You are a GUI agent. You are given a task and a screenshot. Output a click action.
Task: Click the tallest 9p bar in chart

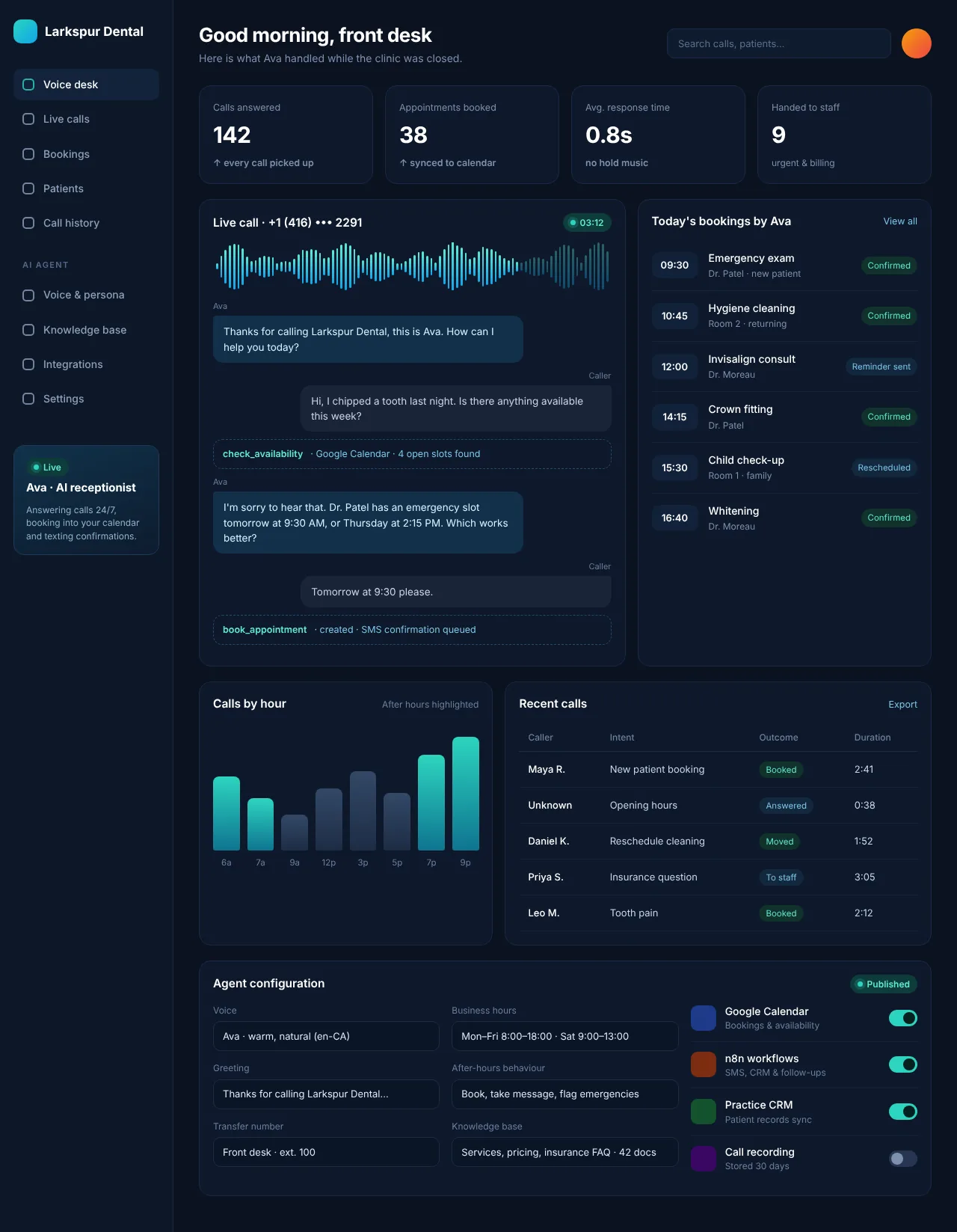point(466,794)
